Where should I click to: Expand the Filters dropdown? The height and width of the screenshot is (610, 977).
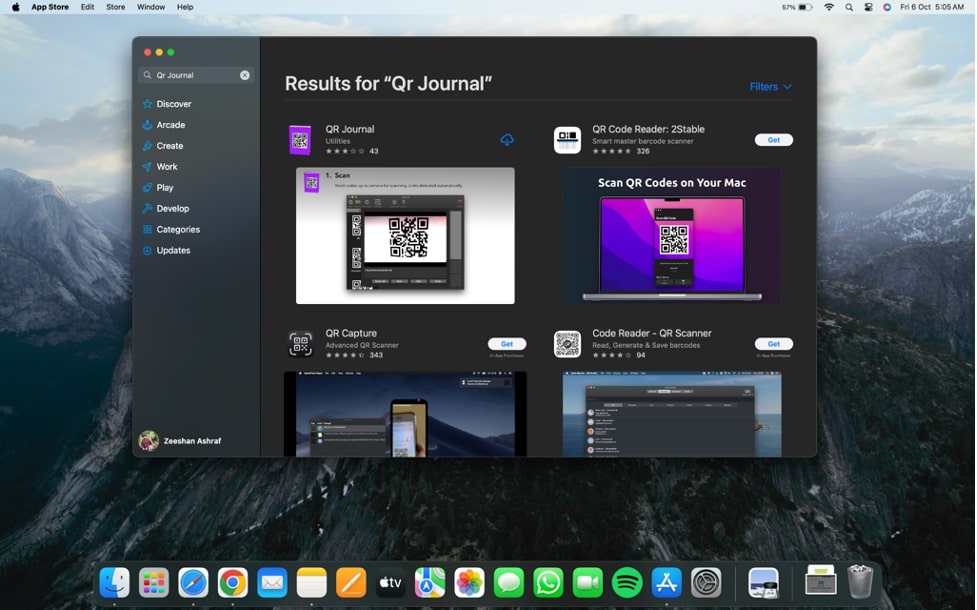click(770, 87)
